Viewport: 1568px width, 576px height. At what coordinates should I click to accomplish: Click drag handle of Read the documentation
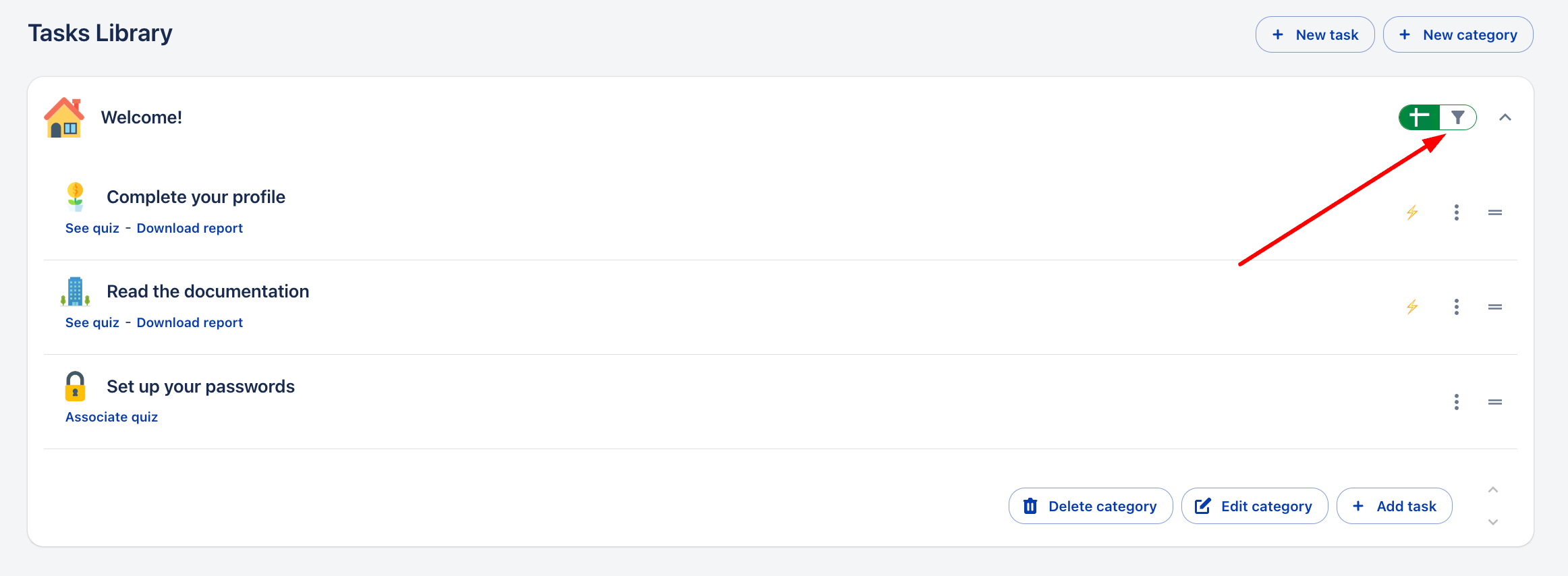pyautogui.click(x=1495, y=307)
